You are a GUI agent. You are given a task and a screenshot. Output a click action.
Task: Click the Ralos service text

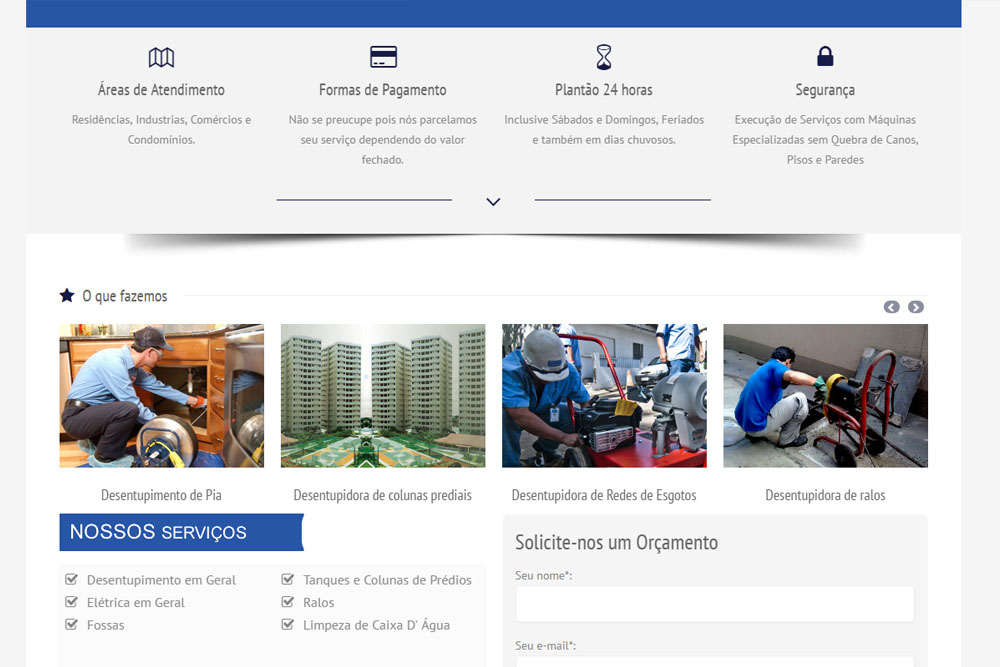point(319,602)
